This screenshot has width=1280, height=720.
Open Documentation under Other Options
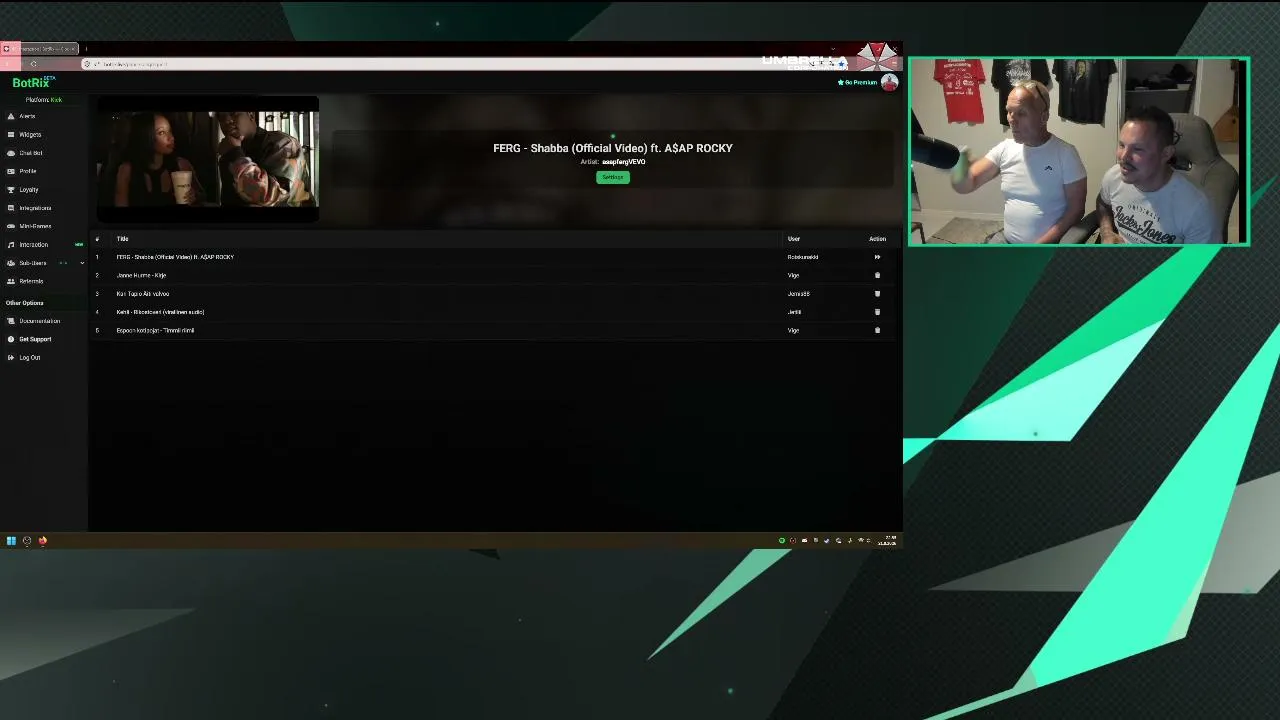tap(40, 321)
